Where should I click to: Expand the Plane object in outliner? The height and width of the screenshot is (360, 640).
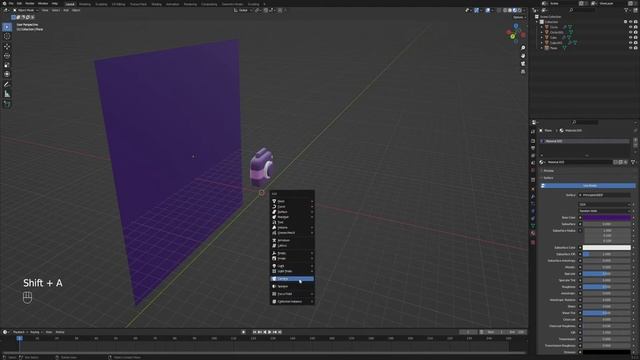point(542,48)
